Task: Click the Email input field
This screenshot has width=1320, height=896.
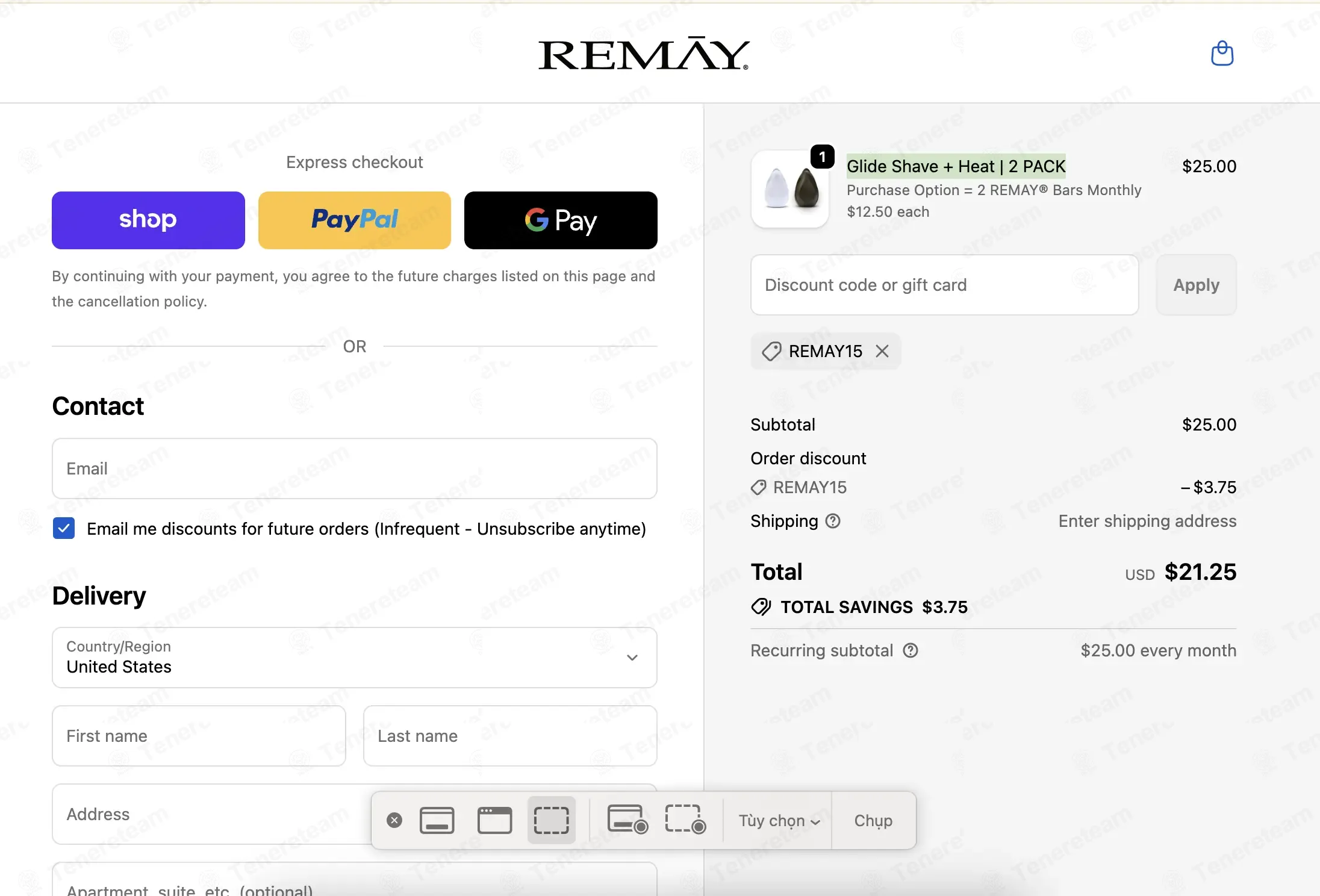Action: tap(355, 468)
